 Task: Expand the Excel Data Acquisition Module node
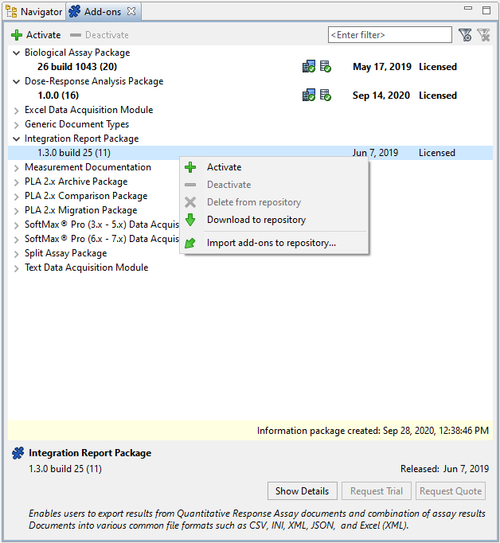(16, 110)
